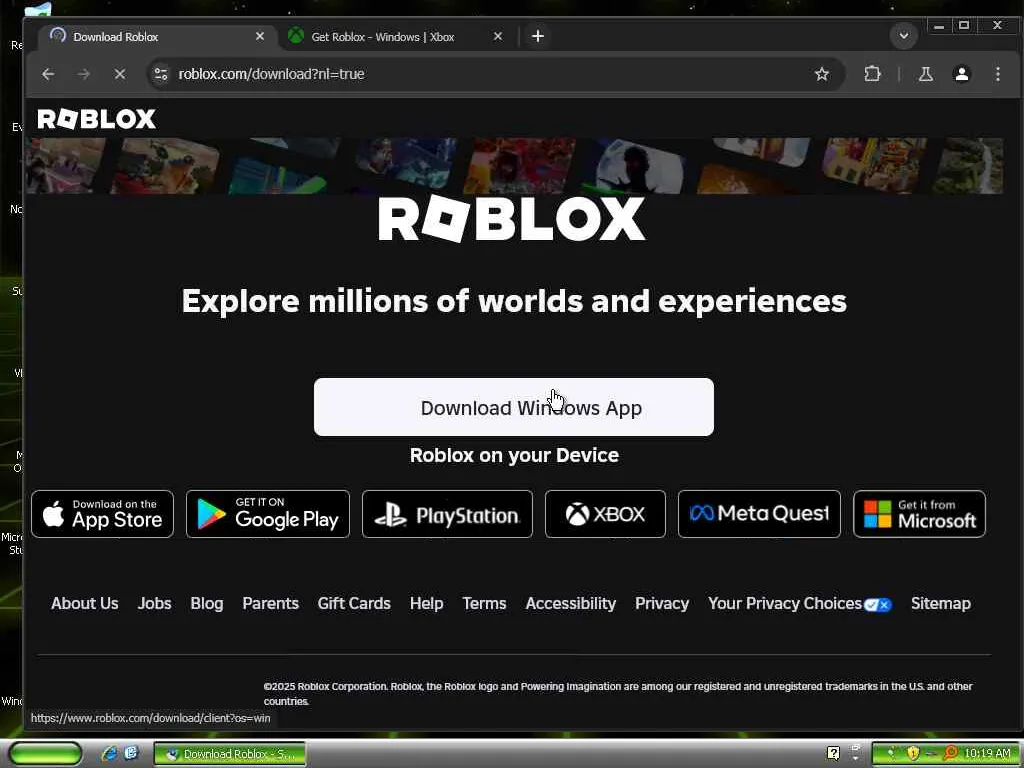
Task: Click the Roblox logo in the page header
Action: [x=97, y=119]
